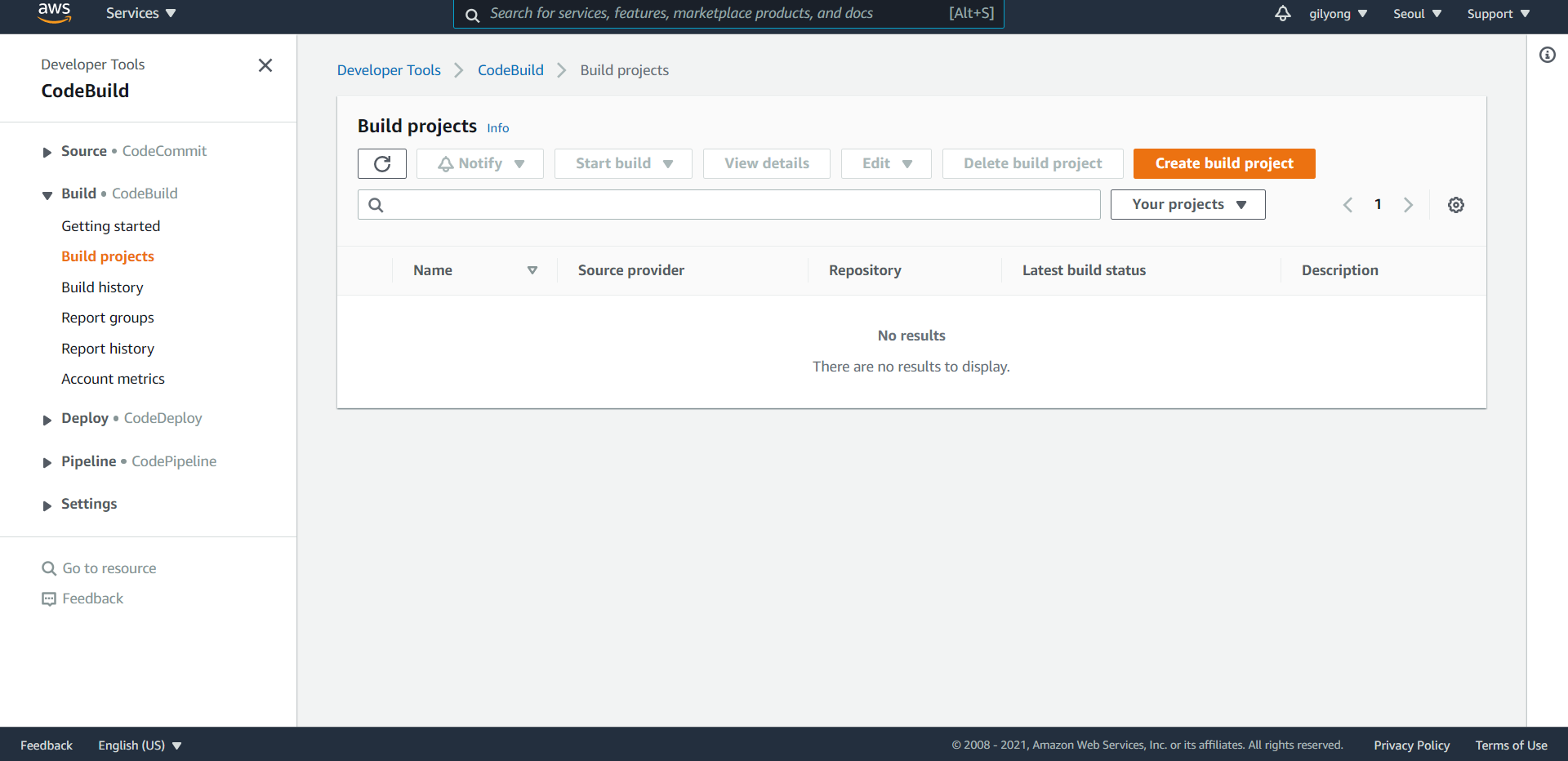This screenshot has width=1568, height=761.
Task: Click page number 1 in pagination
Action: coord(1378,205)
